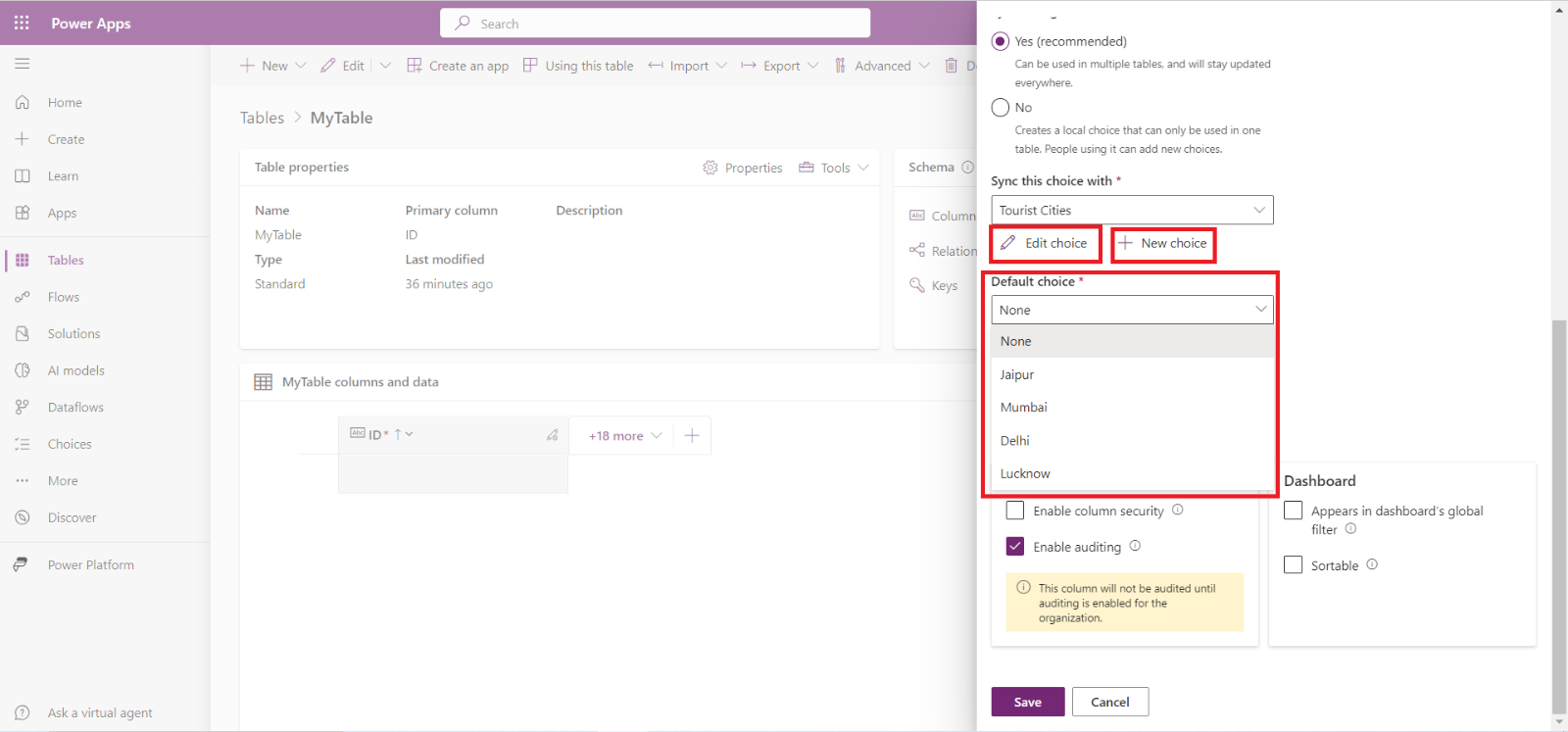Expand the Tourist Cities sync dropdown
This screenshot has width=1568, height=732.
coord(1132,211)
